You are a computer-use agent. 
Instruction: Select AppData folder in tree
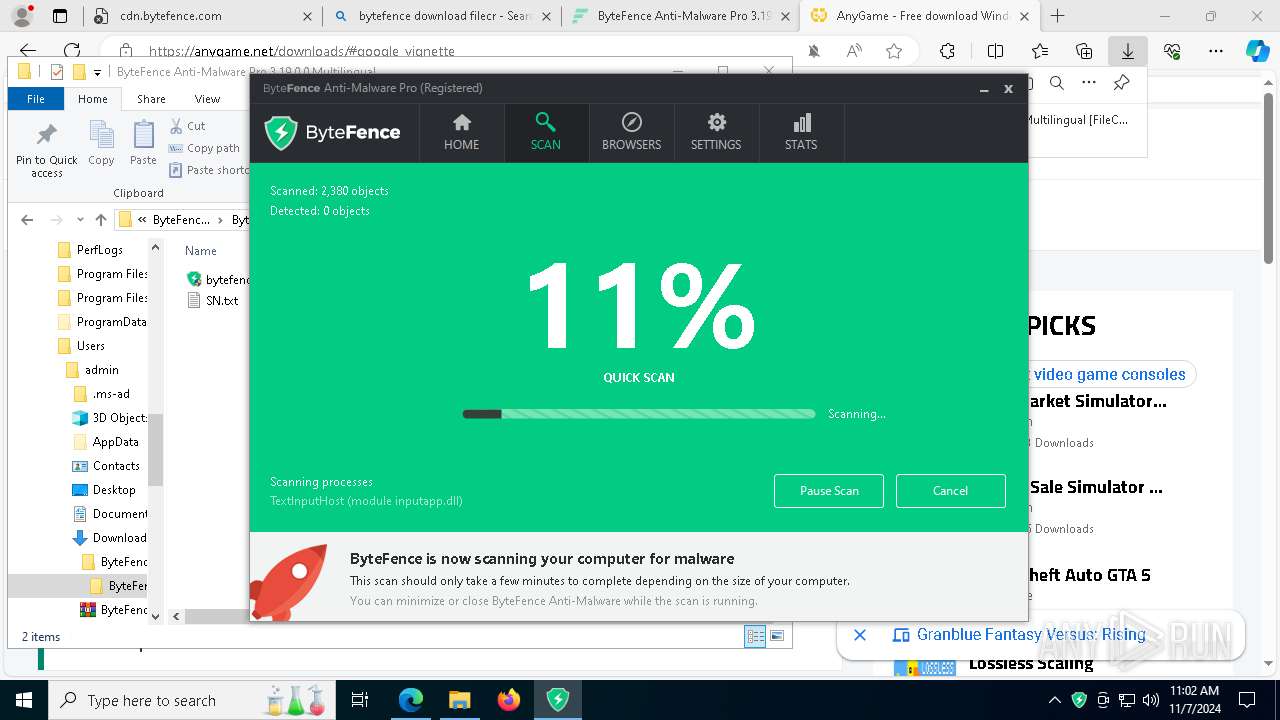[106, 442]
